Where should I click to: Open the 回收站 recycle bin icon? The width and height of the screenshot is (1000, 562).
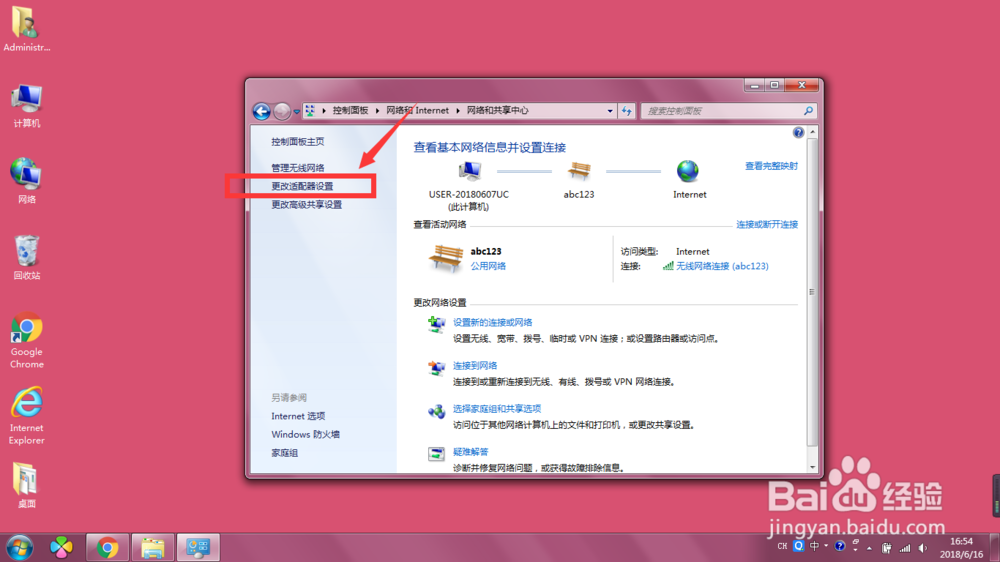pos(26,258)
